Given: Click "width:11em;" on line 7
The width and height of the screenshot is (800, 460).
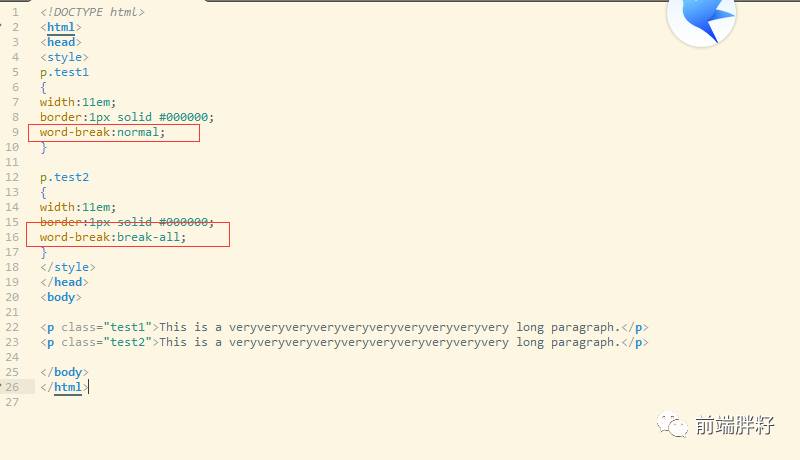Looking at the screenshot, I should 78,102.
